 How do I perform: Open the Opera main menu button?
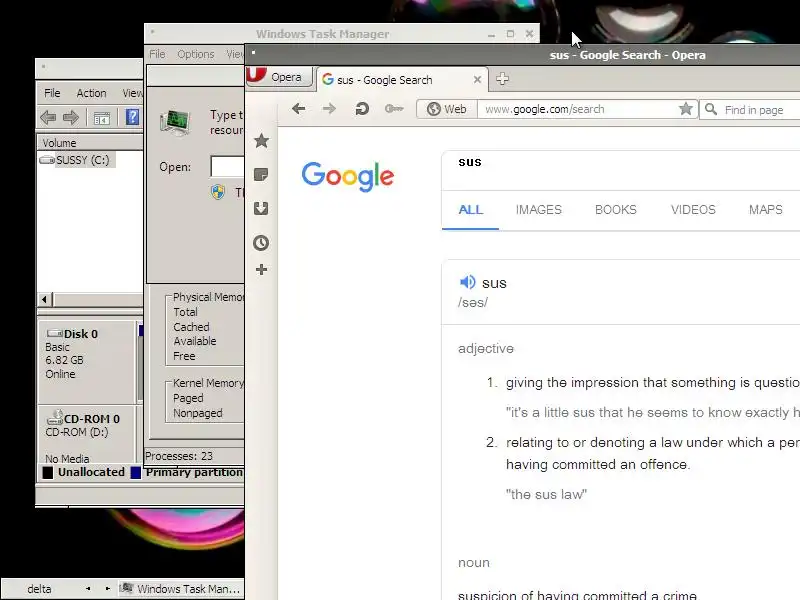point(279,77)
